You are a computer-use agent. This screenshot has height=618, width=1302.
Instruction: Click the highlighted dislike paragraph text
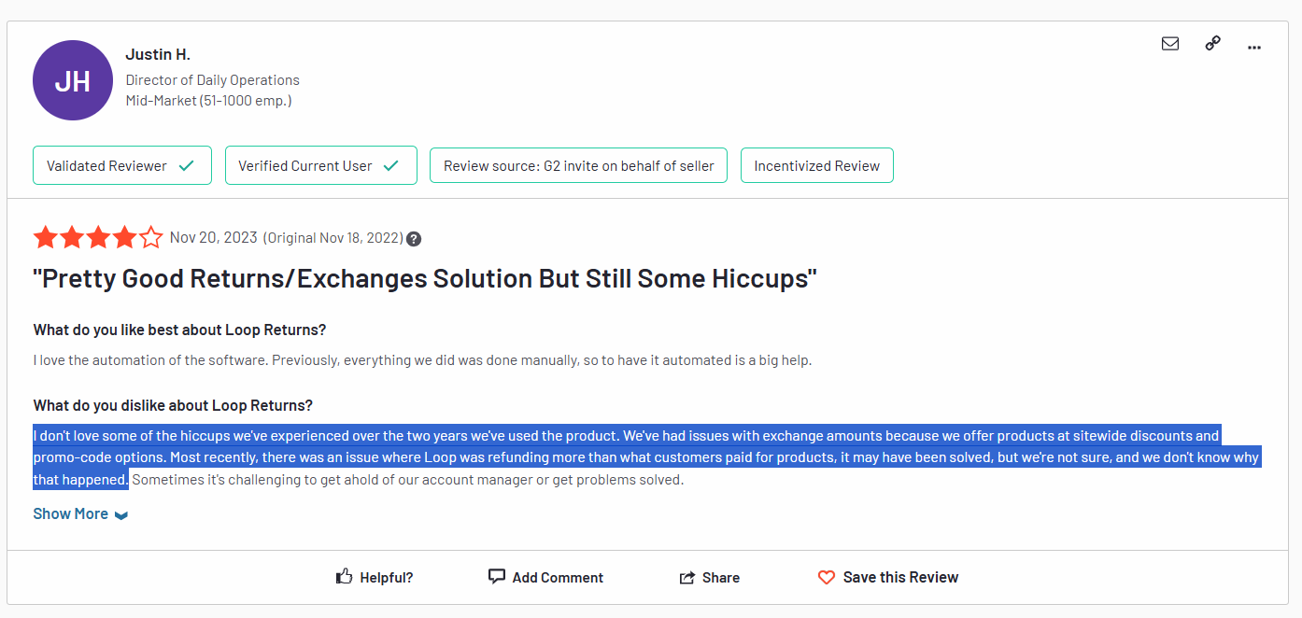(646, 457)
